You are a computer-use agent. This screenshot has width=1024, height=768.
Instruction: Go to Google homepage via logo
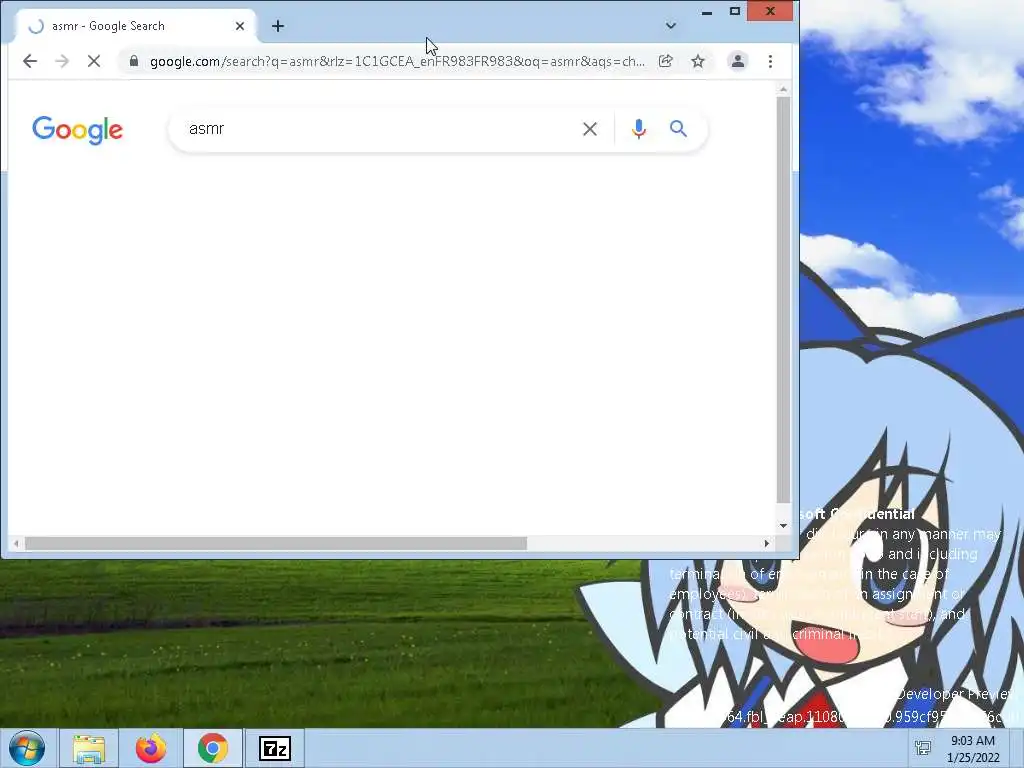pyautogui.click(x=77, y=130)
